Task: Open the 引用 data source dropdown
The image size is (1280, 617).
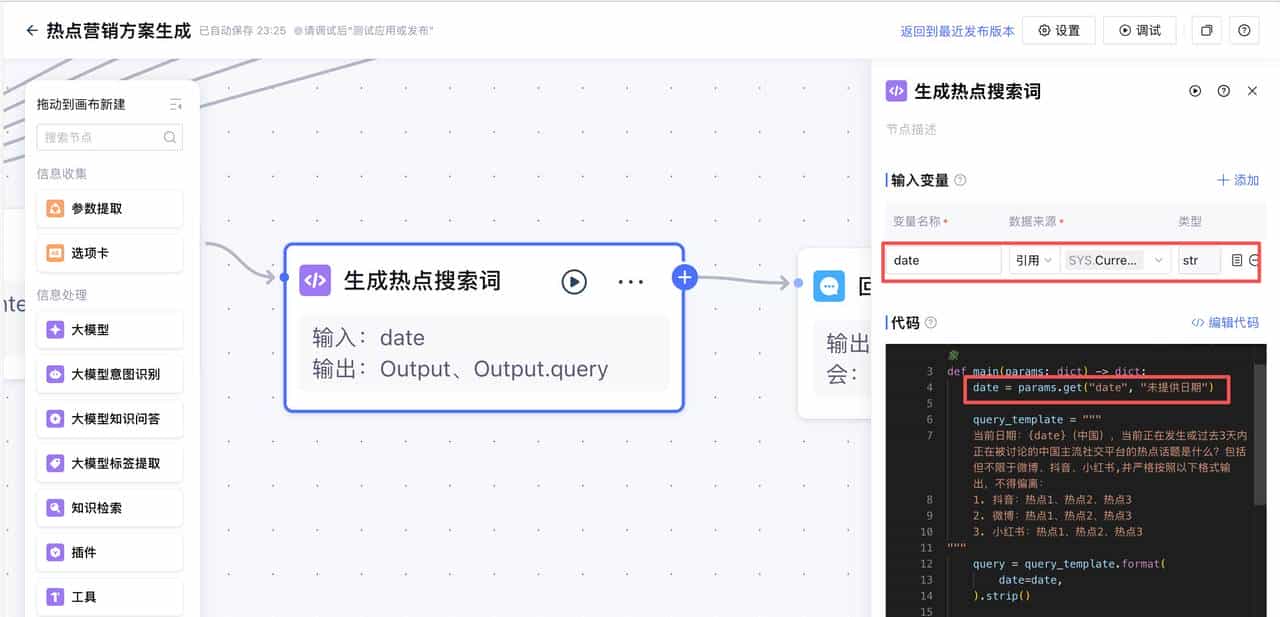Action: (1032, 259)
